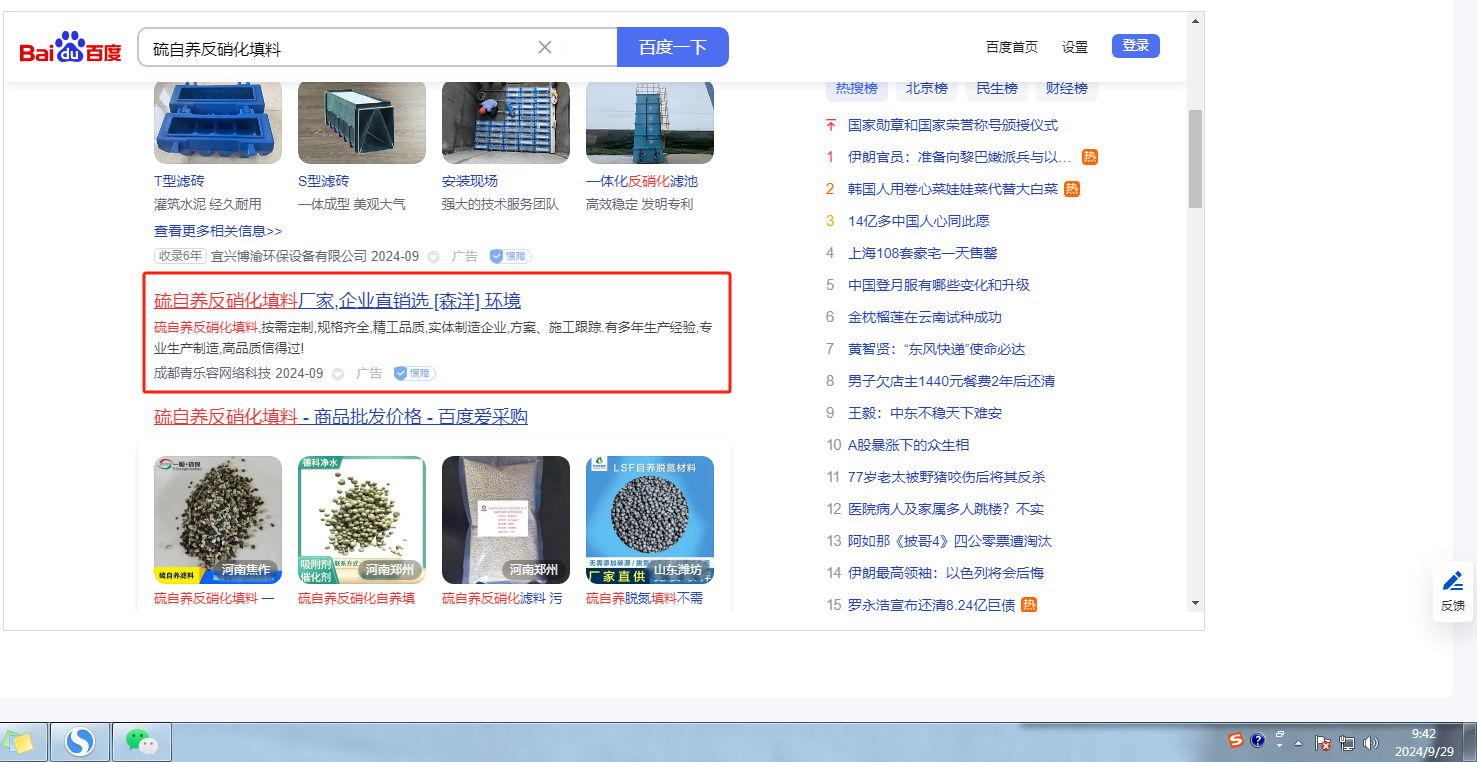Image resolution: width=1477 pixels, height=762 pixels.
Task: Open the 设置 settings link
Action: coord(1075,47)
